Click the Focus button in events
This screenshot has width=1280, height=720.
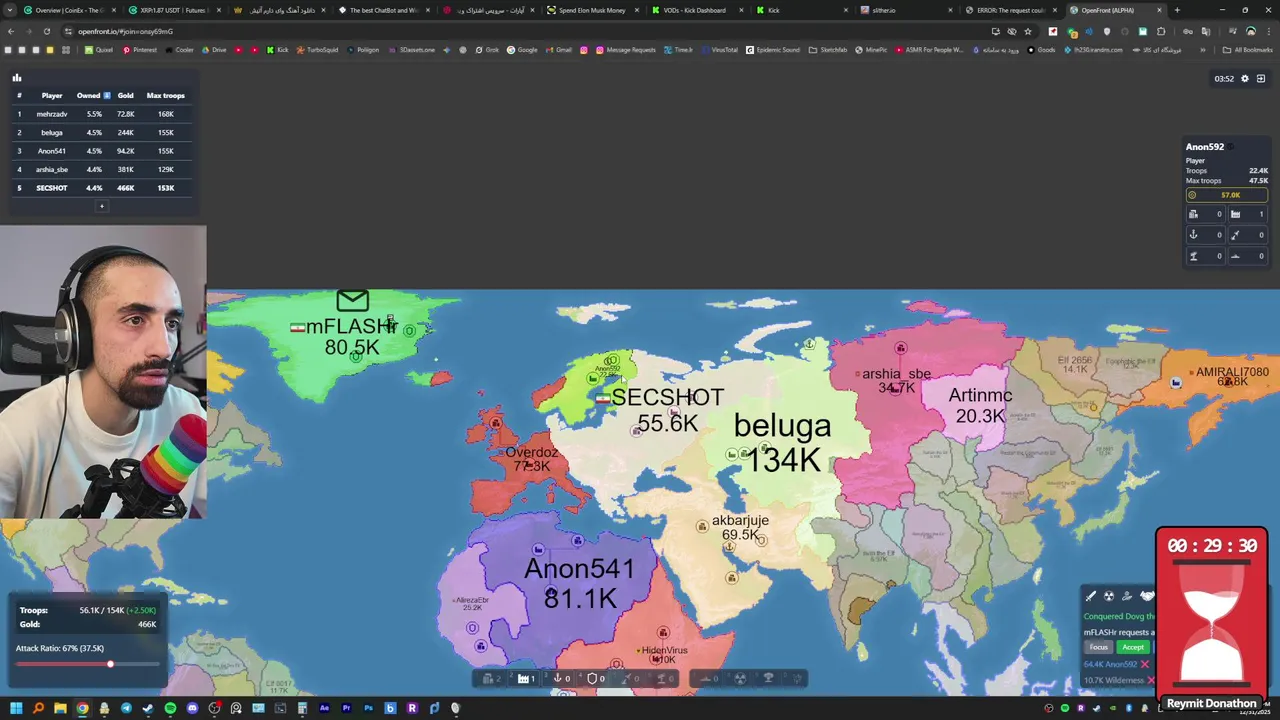coord(1098,647)
